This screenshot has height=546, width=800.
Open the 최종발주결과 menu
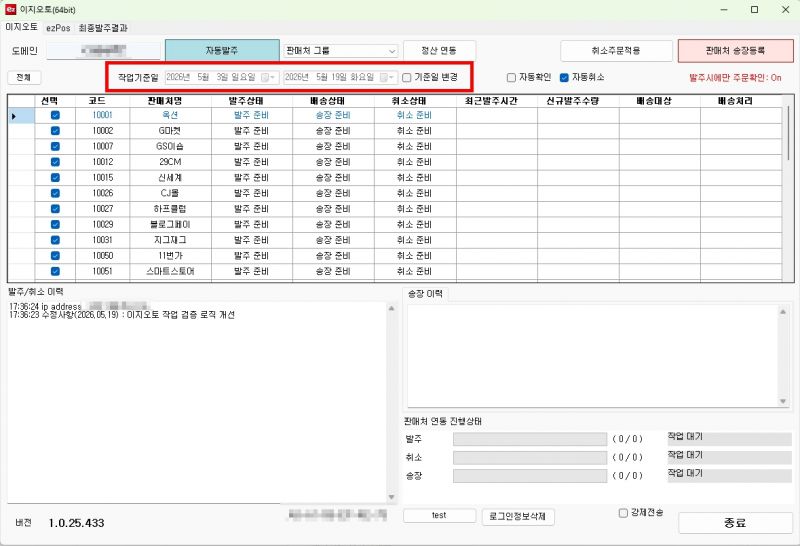coord(103,28)
